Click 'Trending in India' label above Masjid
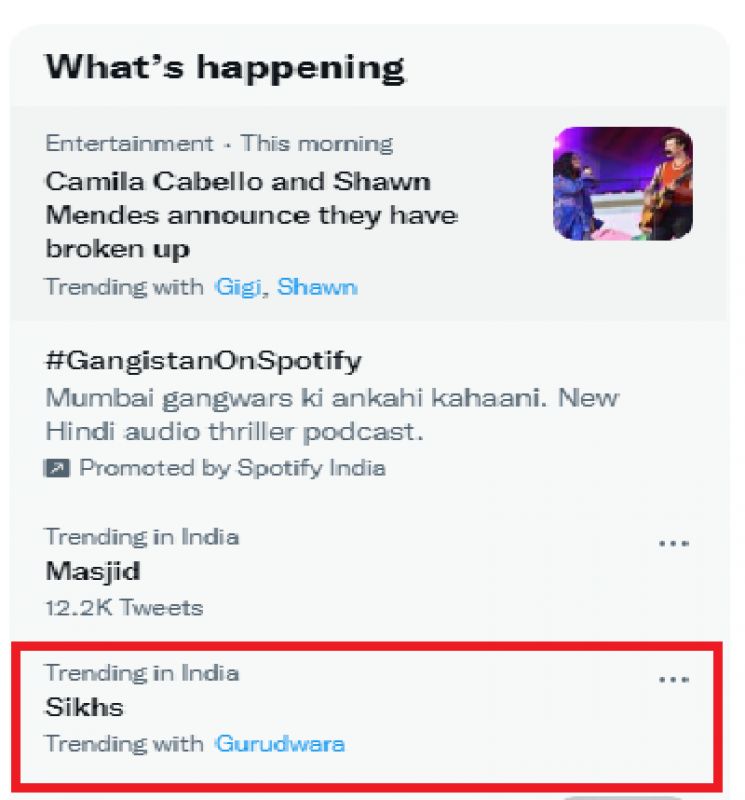Image resolution: width=745 pixels, height=800 pixels. [x=142, y=537]
